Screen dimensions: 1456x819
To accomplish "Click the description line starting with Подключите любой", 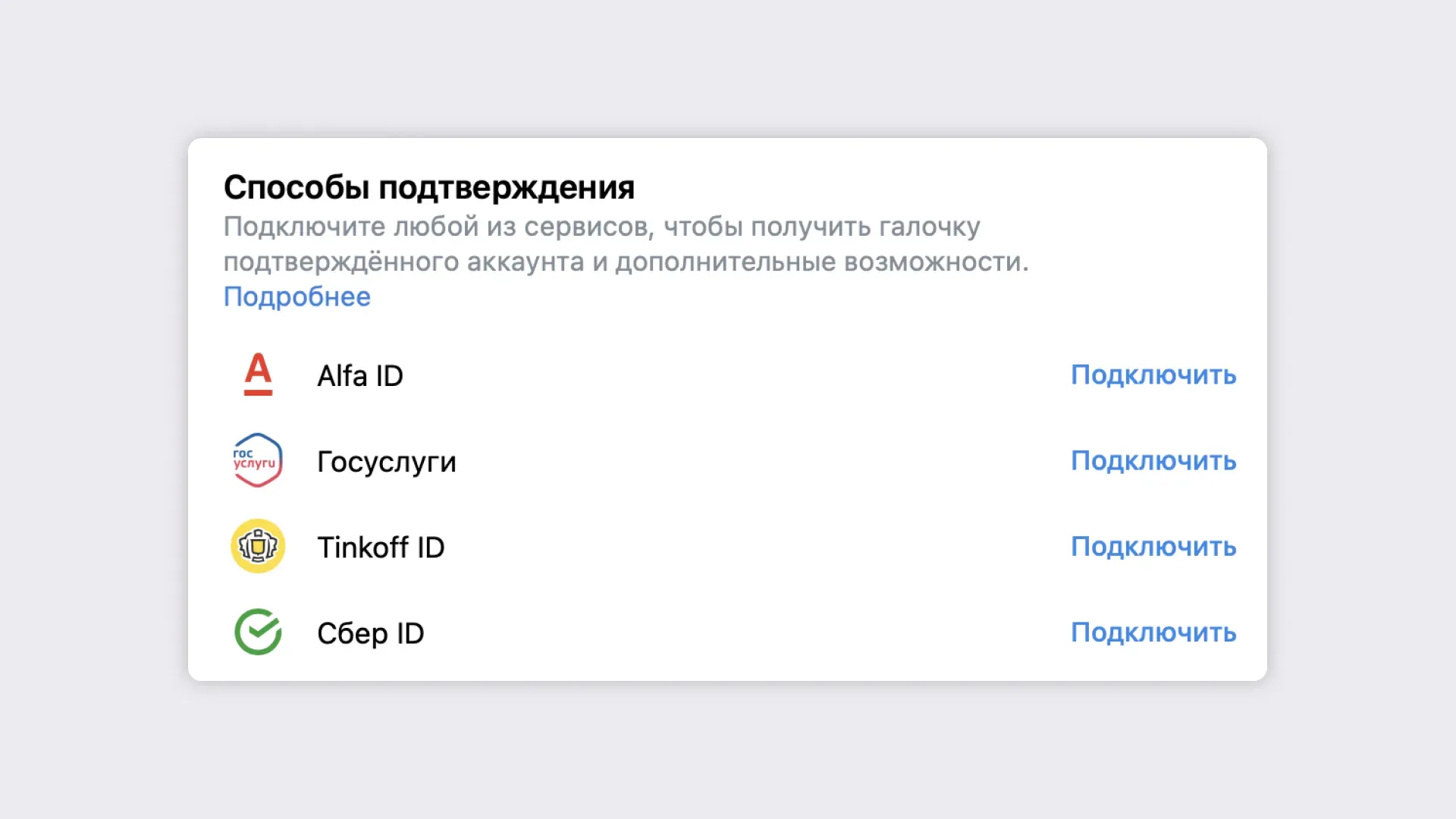I will (601, 227).
